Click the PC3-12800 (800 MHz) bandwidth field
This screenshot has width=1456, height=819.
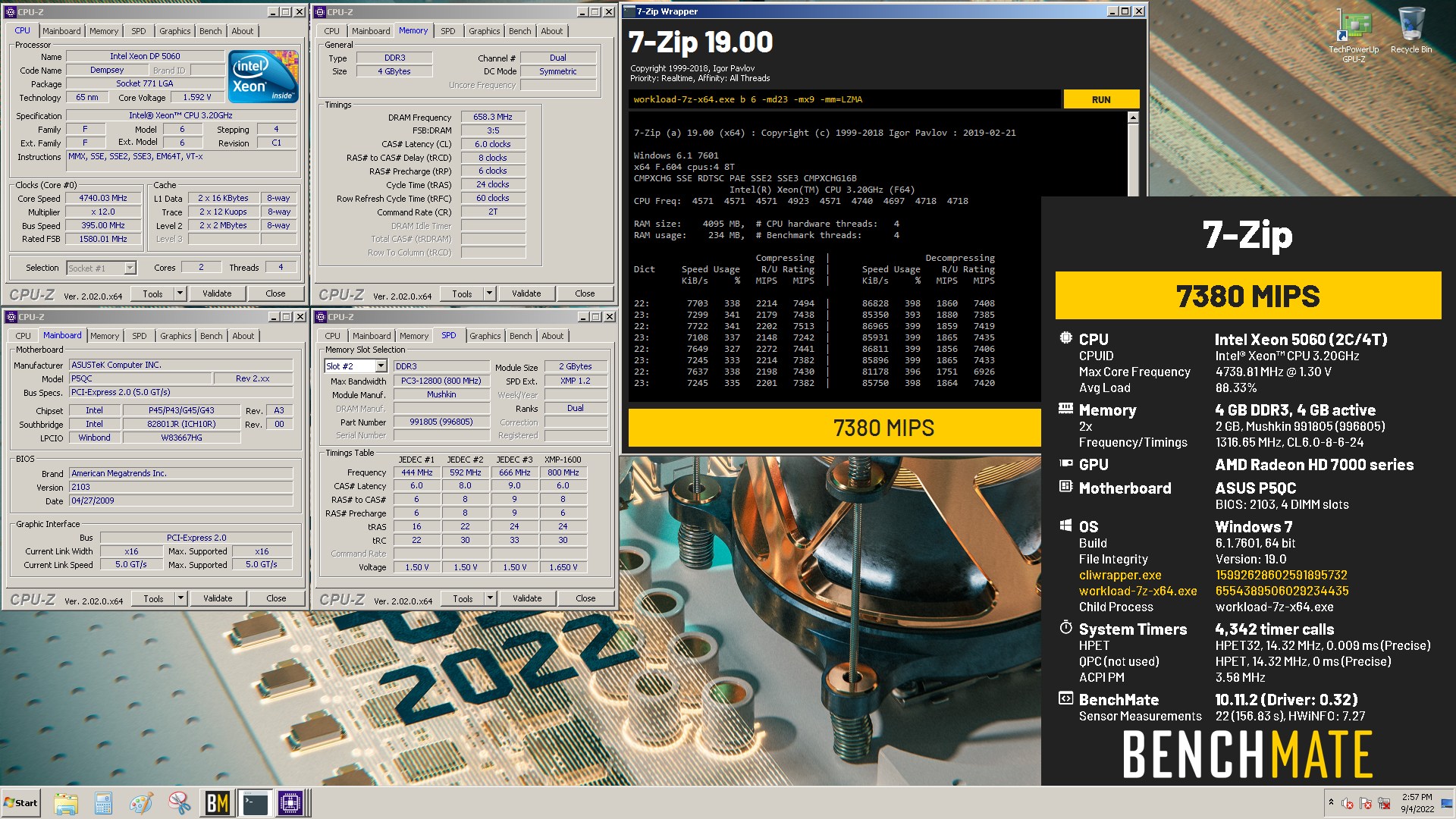441,381
